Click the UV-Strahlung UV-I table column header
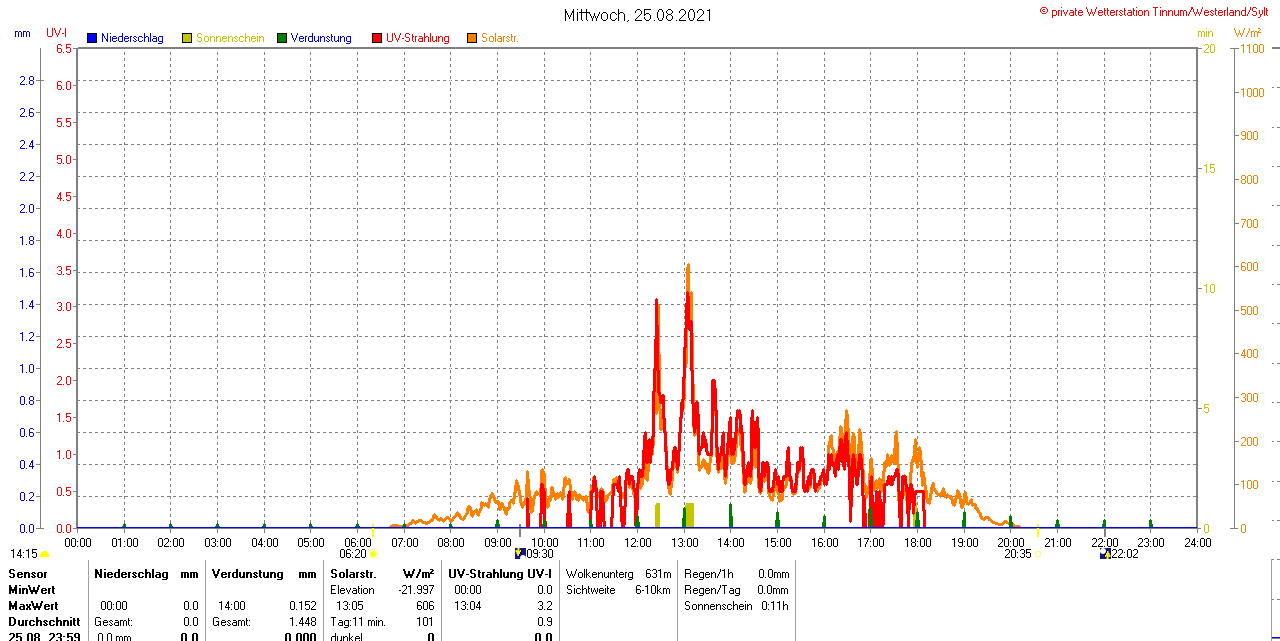The image size is (1280, 641). pos(500,574)
